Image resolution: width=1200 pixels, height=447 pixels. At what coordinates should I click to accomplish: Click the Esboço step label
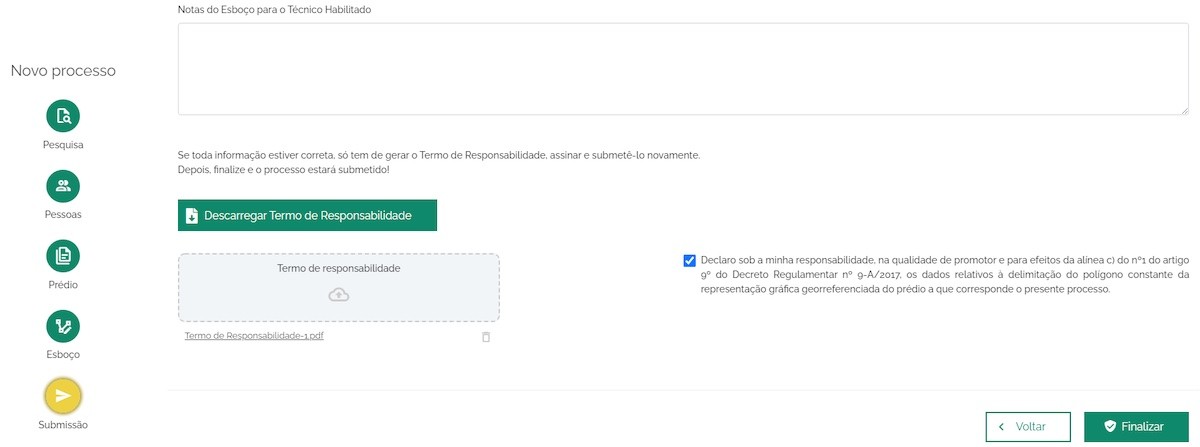(63, 355)
